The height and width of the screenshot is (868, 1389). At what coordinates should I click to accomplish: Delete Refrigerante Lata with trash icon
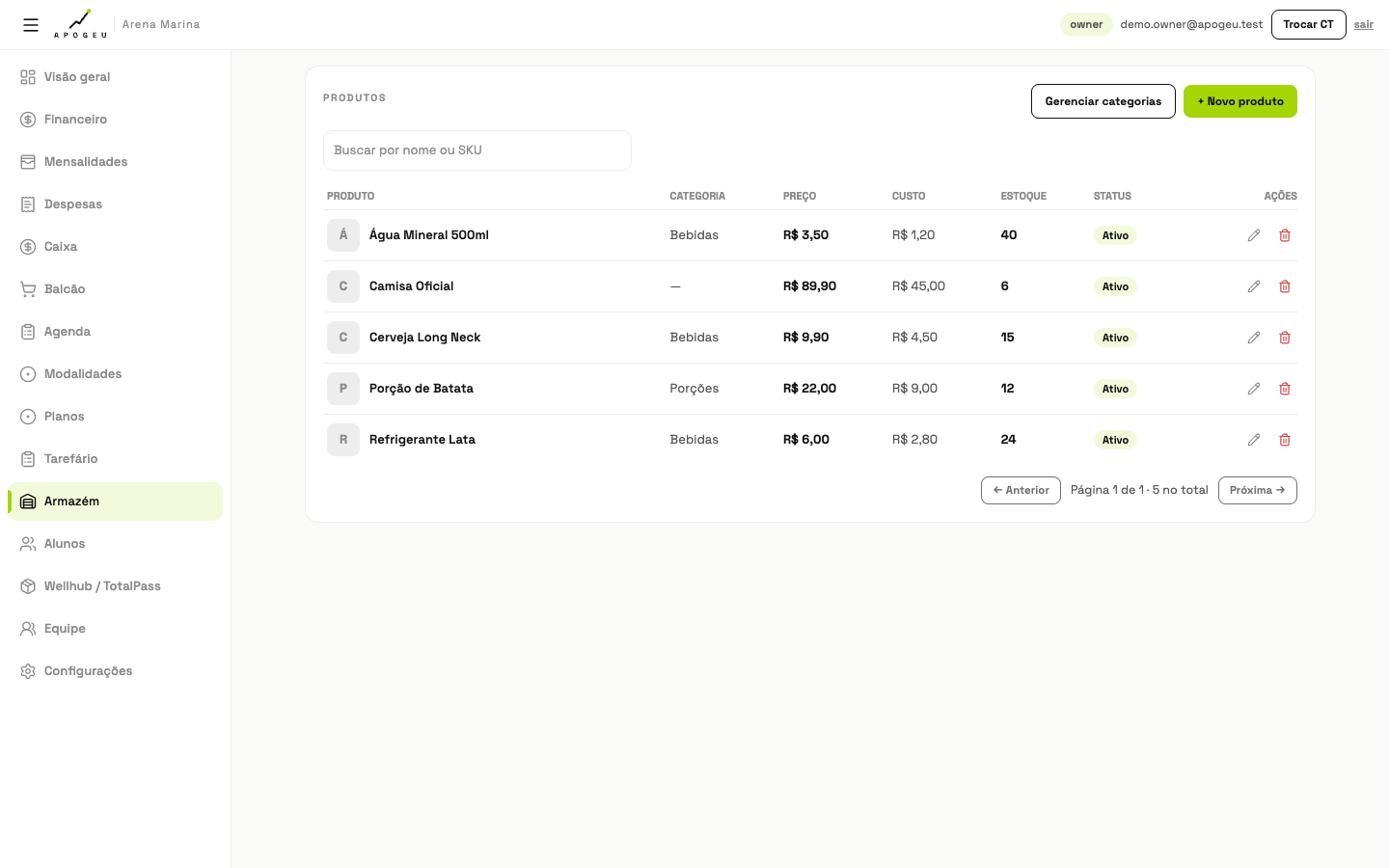(x=1285, y=440)
